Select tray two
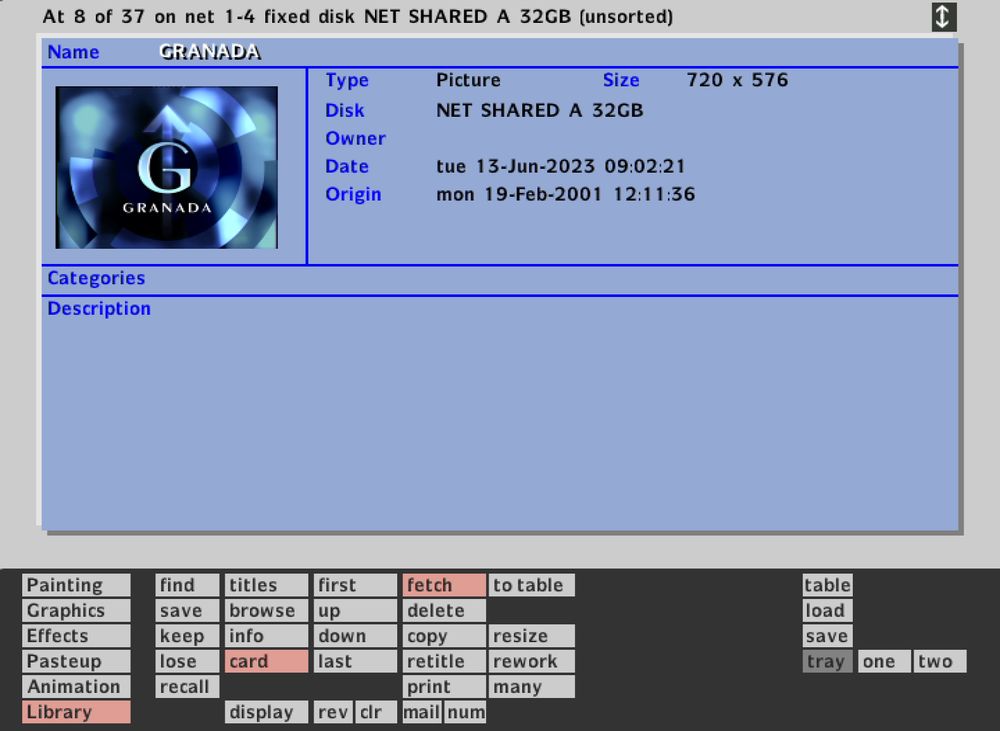The height and width of the screenshot is (731, 1000). (x=940, y=661)
